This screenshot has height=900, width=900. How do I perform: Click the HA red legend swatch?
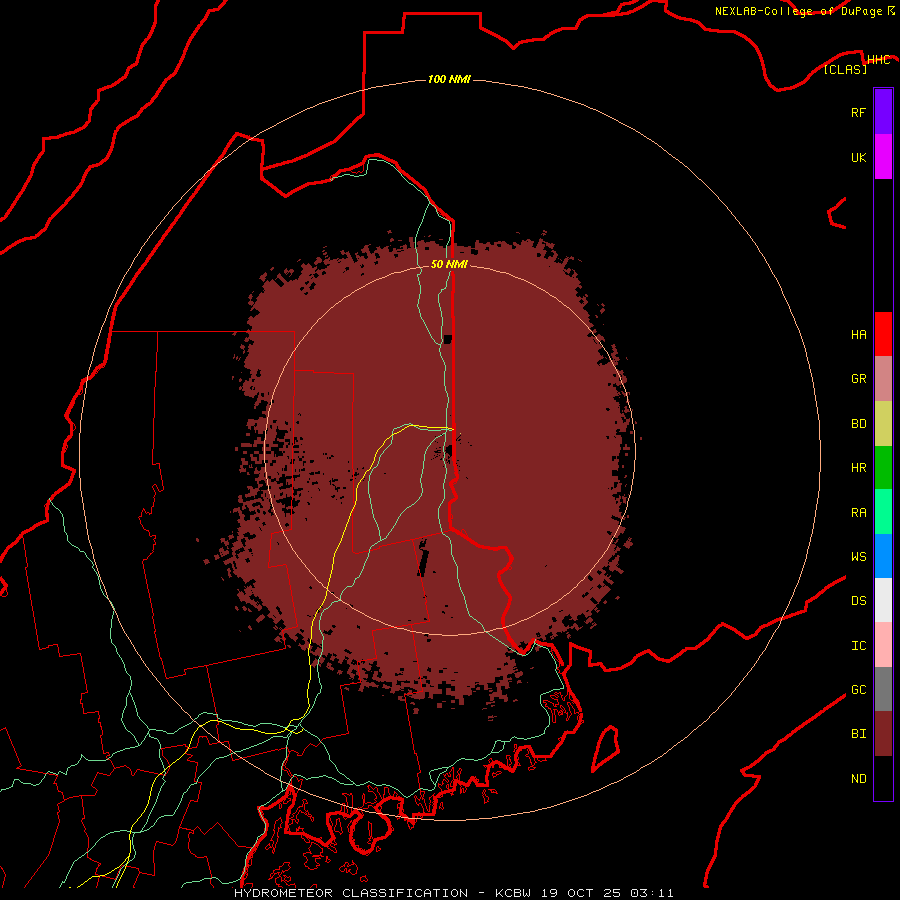[883, 334]
